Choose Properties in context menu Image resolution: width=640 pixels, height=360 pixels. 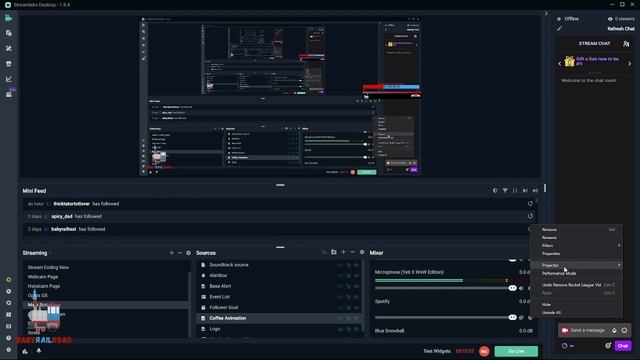(x=576, y=253)
